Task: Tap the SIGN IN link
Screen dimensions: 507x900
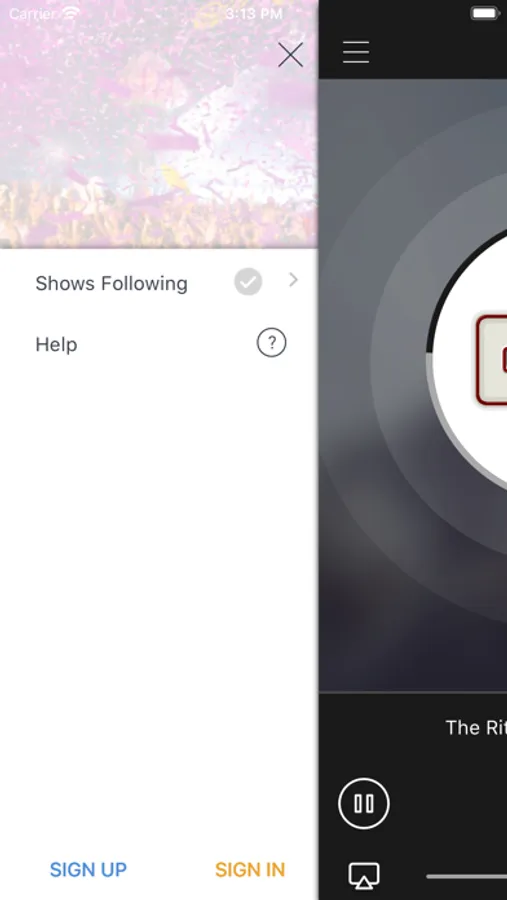Action: [x=250, y=870]
